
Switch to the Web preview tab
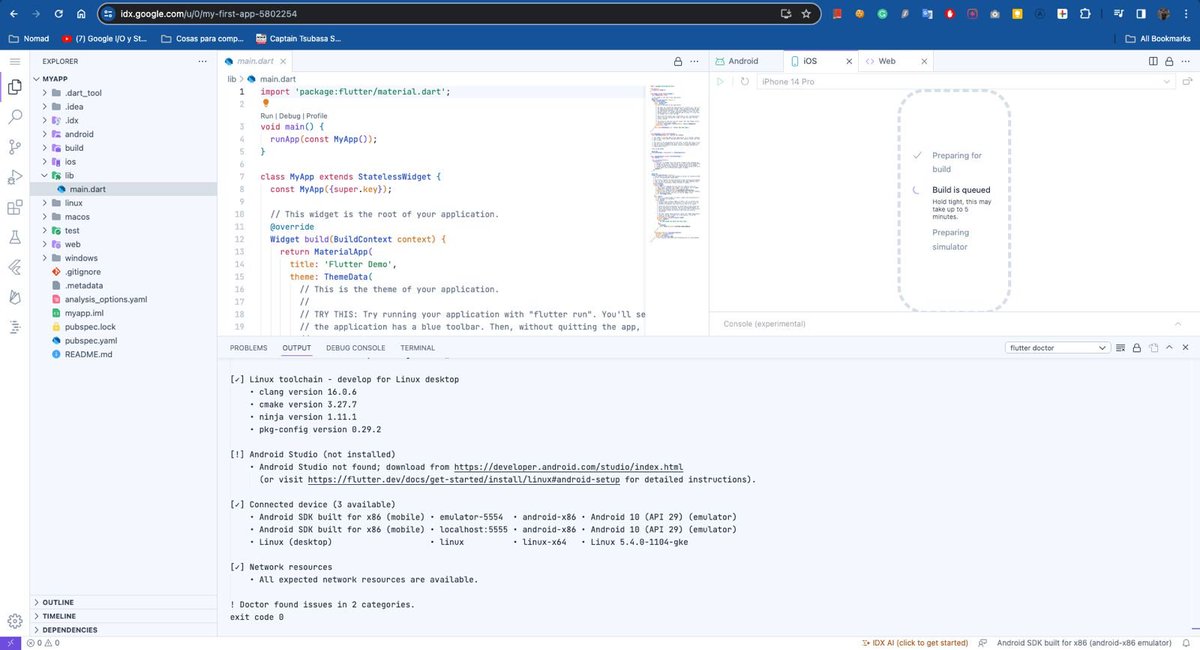(886, 61)
